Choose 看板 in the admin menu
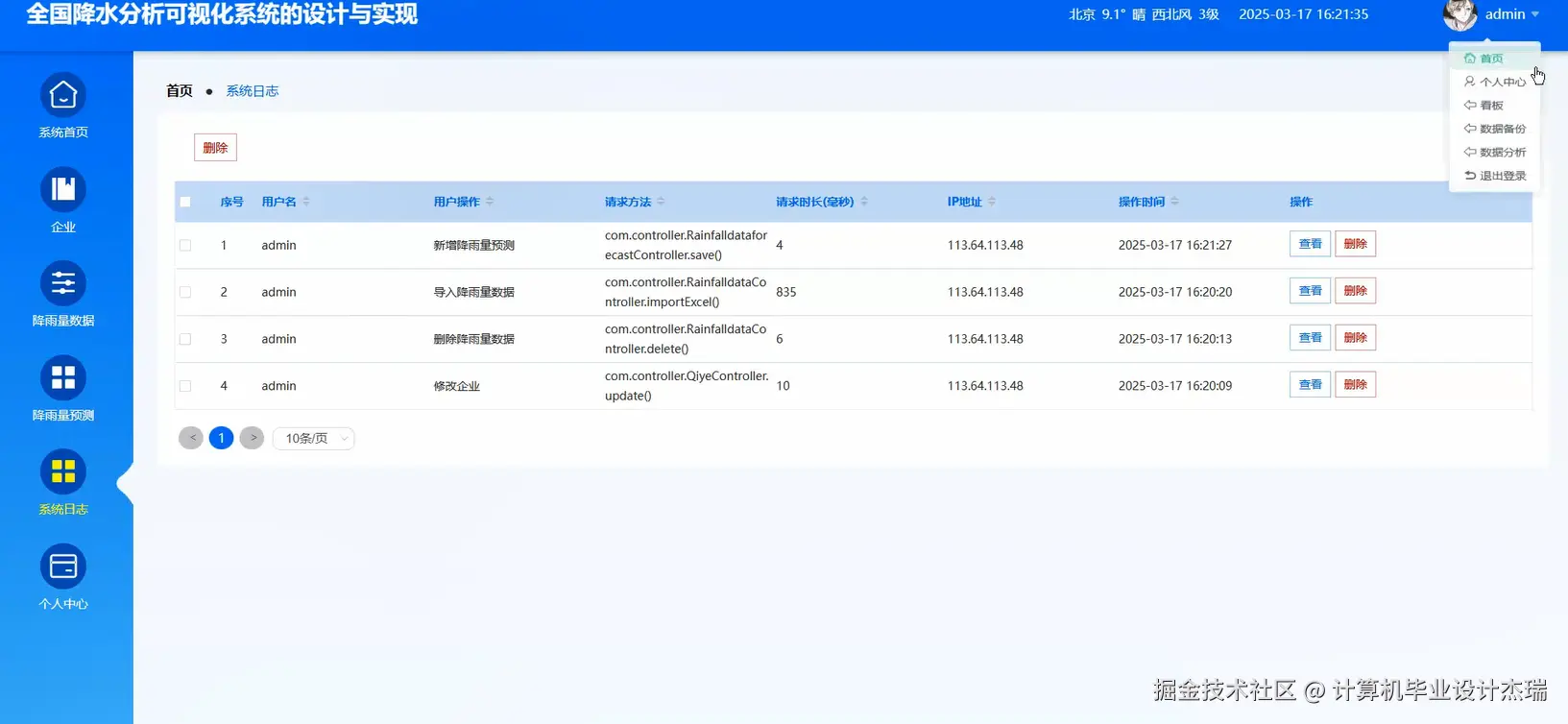 (x=1495, y=106)
